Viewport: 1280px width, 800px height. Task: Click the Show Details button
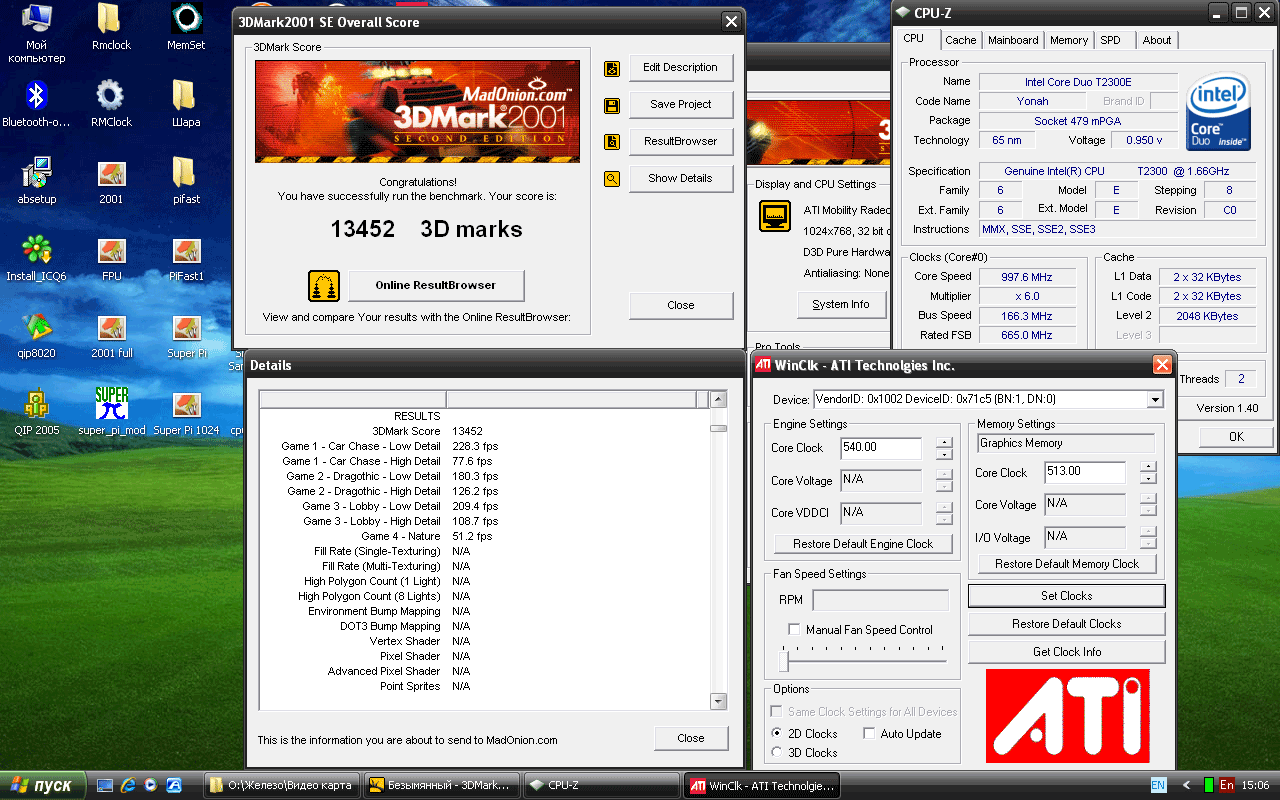(x=681, y=179)
